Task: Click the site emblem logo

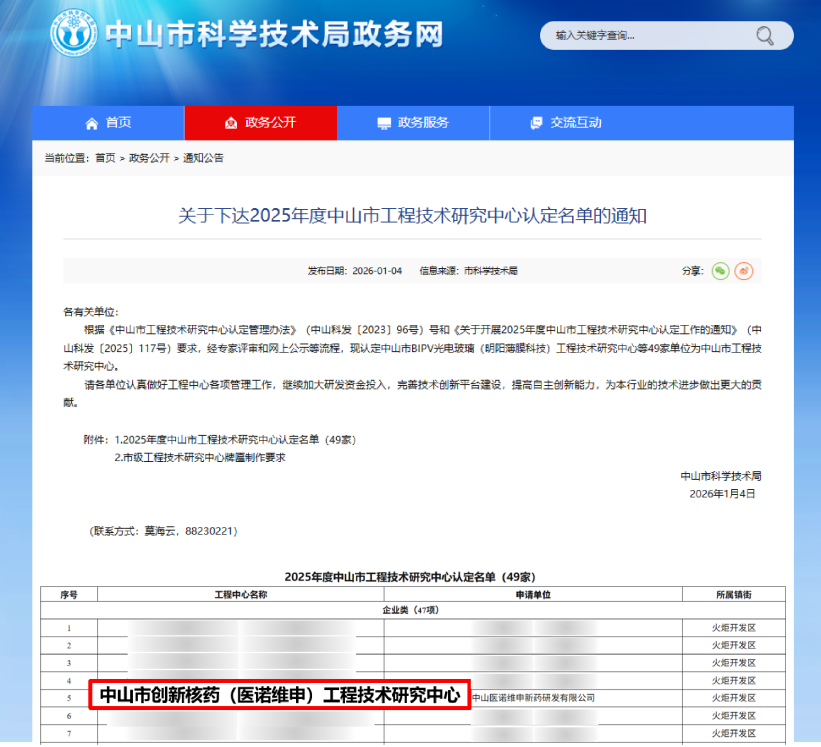Action: 74,34
